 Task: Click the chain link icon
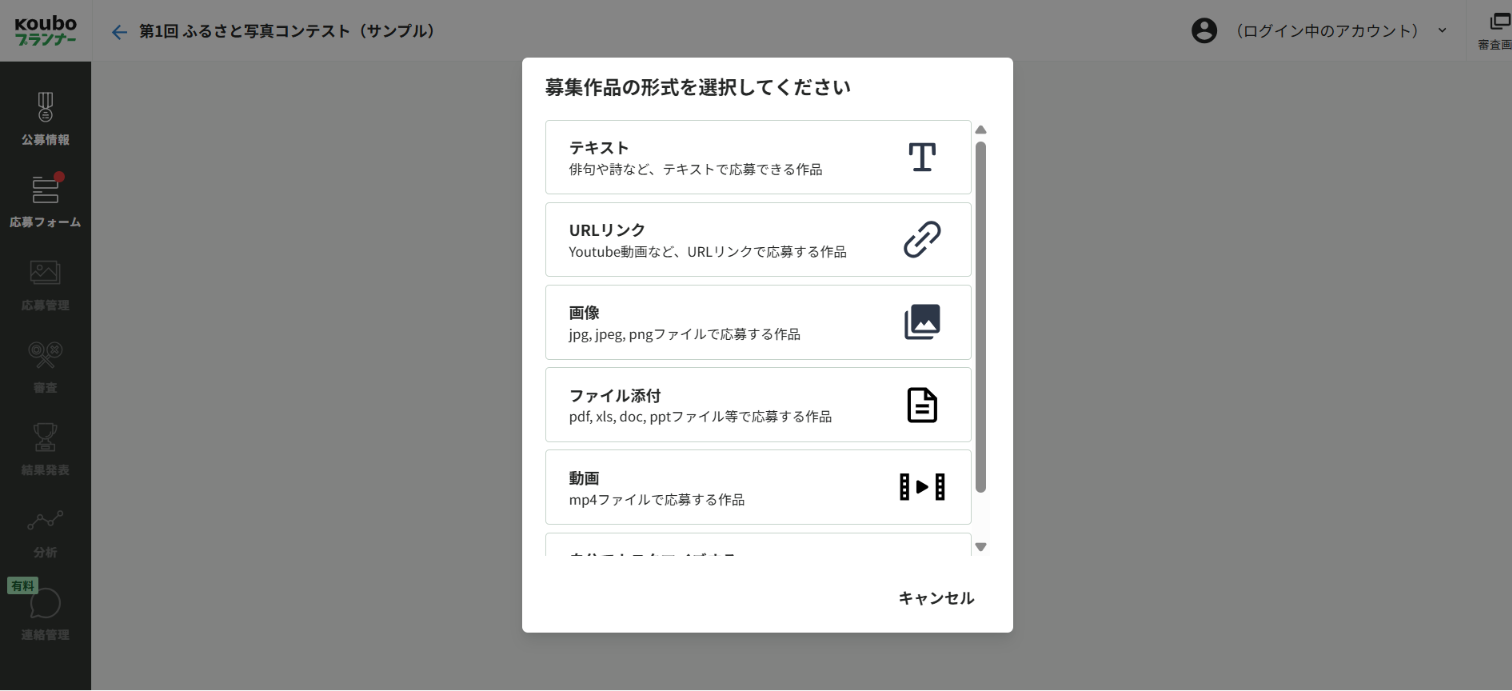coord(922,240)
